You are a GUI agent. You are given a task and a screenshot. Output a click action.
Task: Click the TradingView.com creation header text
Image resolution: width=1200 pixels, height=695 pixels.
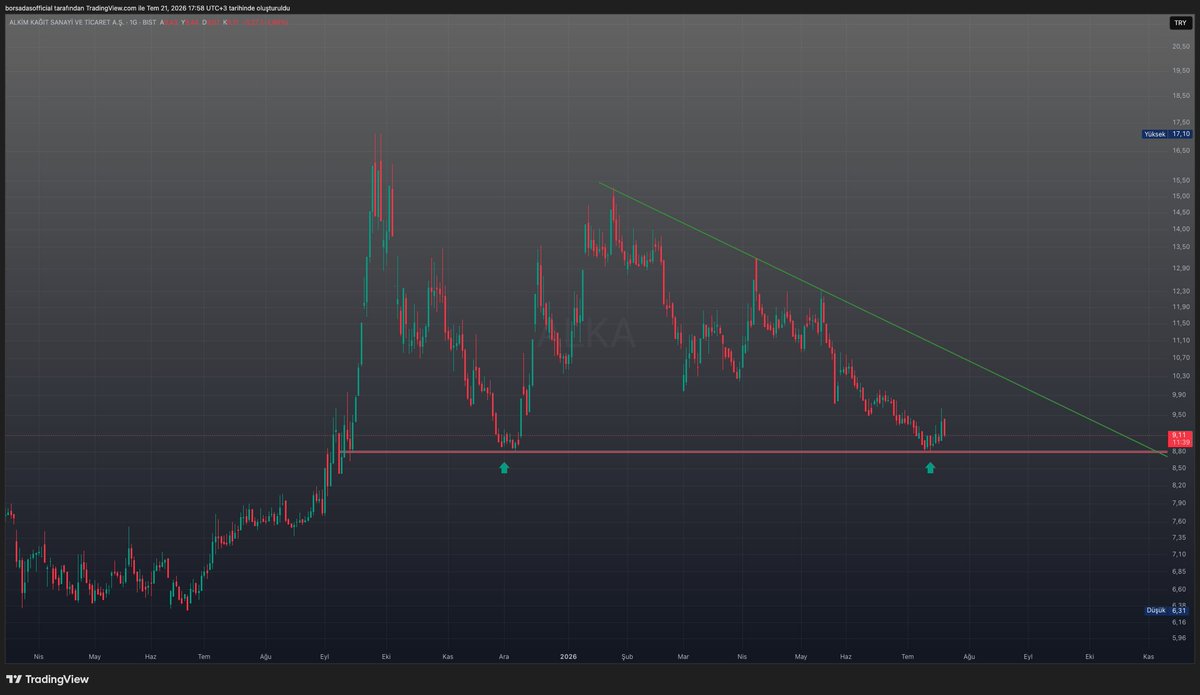[x=149, y=7]
